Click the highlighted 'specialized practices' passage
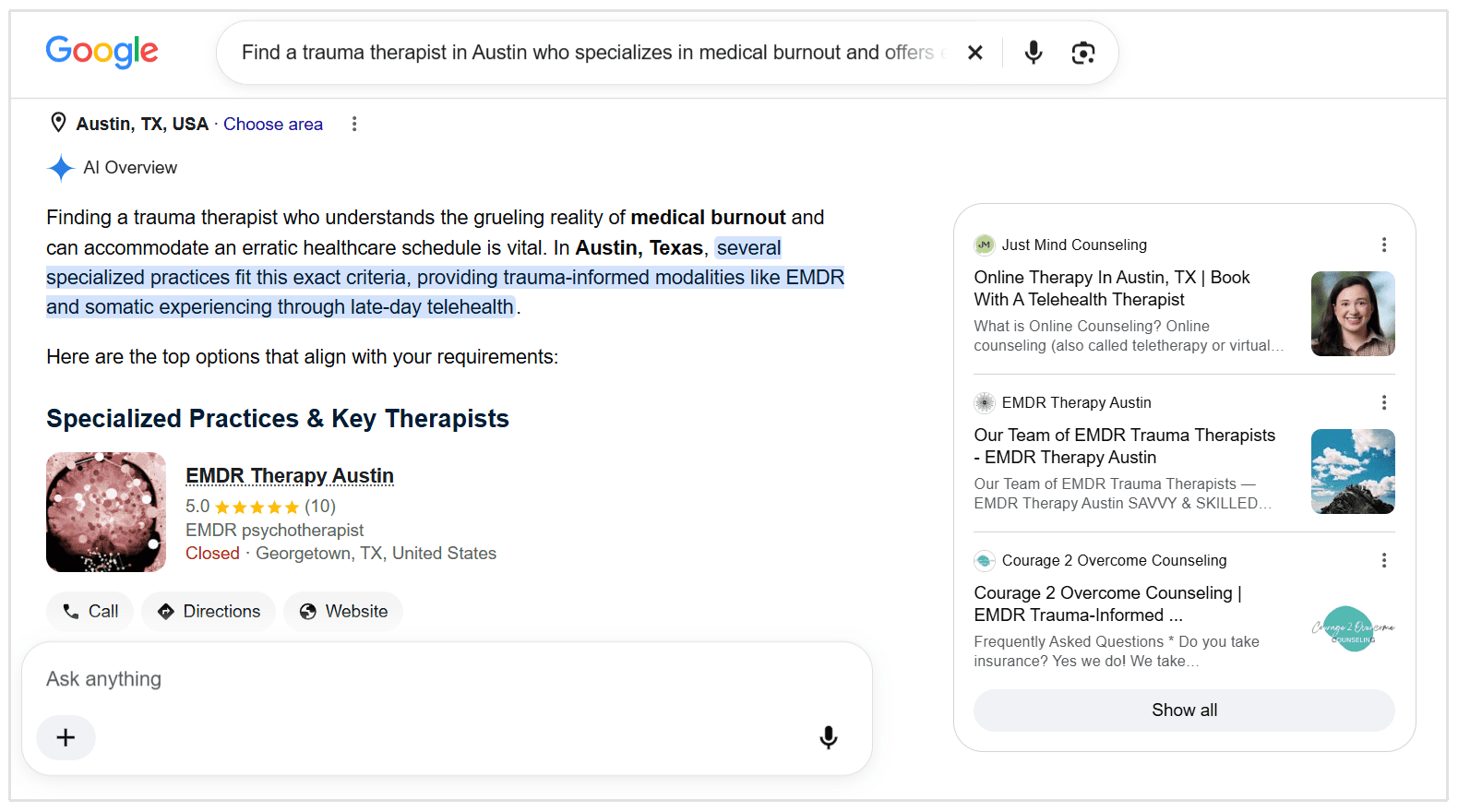Image resolution: width=1458 pixels, height=812 pixels. pos(445,277)
